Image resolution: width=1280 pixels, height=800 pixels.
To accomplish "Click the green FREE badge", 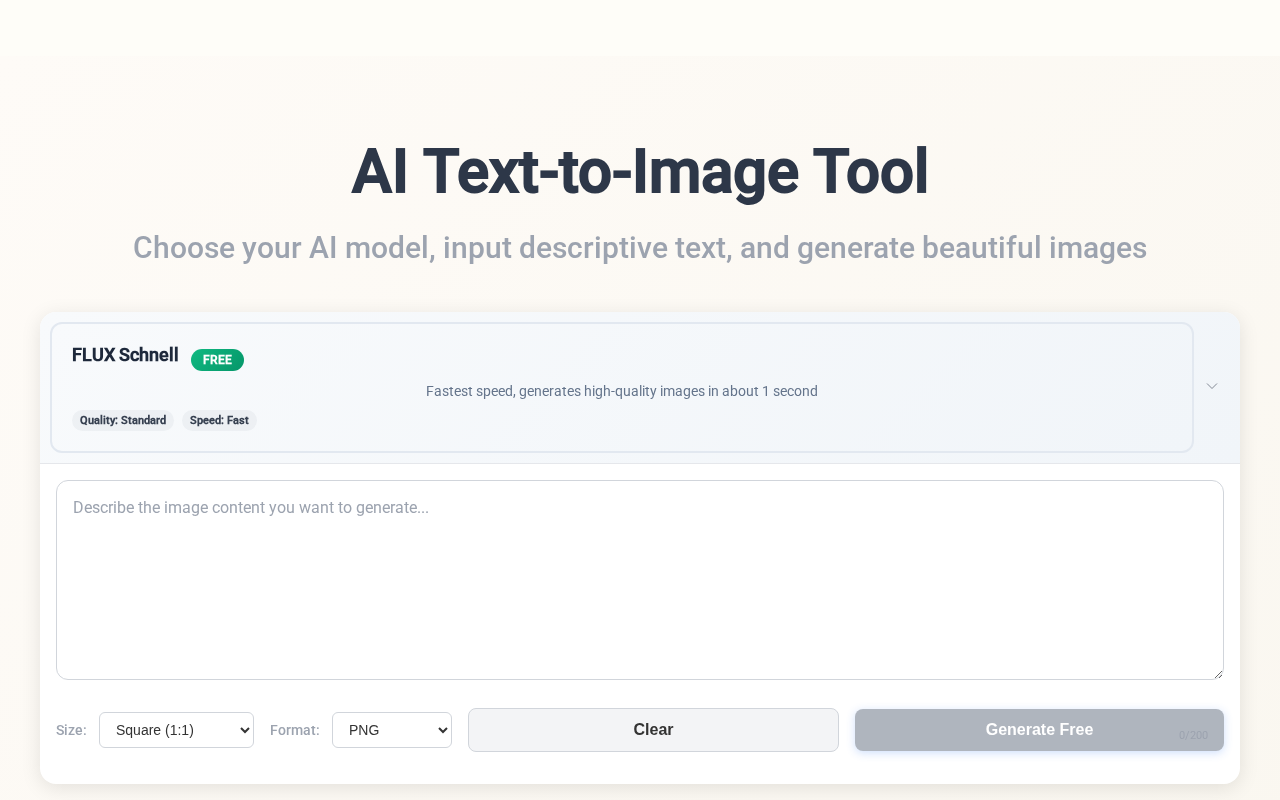I will [217, 360].
